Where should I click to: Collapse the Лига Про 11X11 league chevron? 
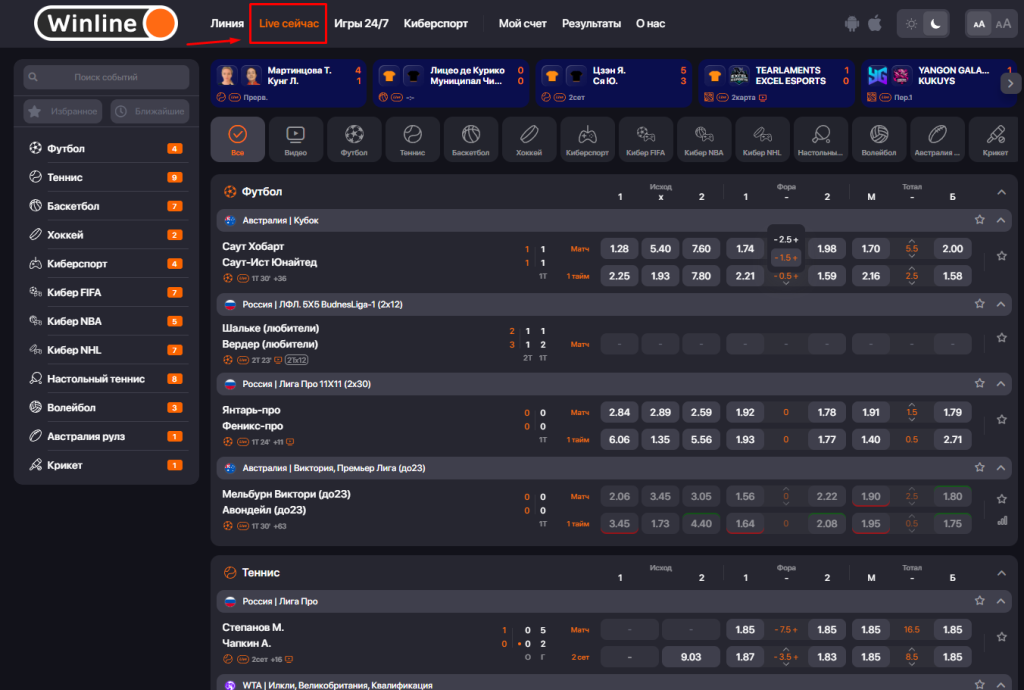[1000, 384]
